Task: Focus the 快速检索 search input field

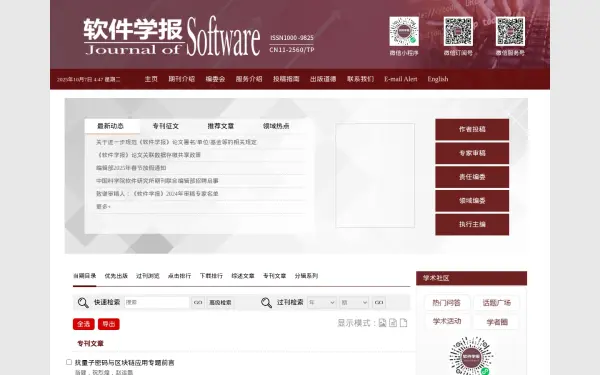Action: pos(157,302)
